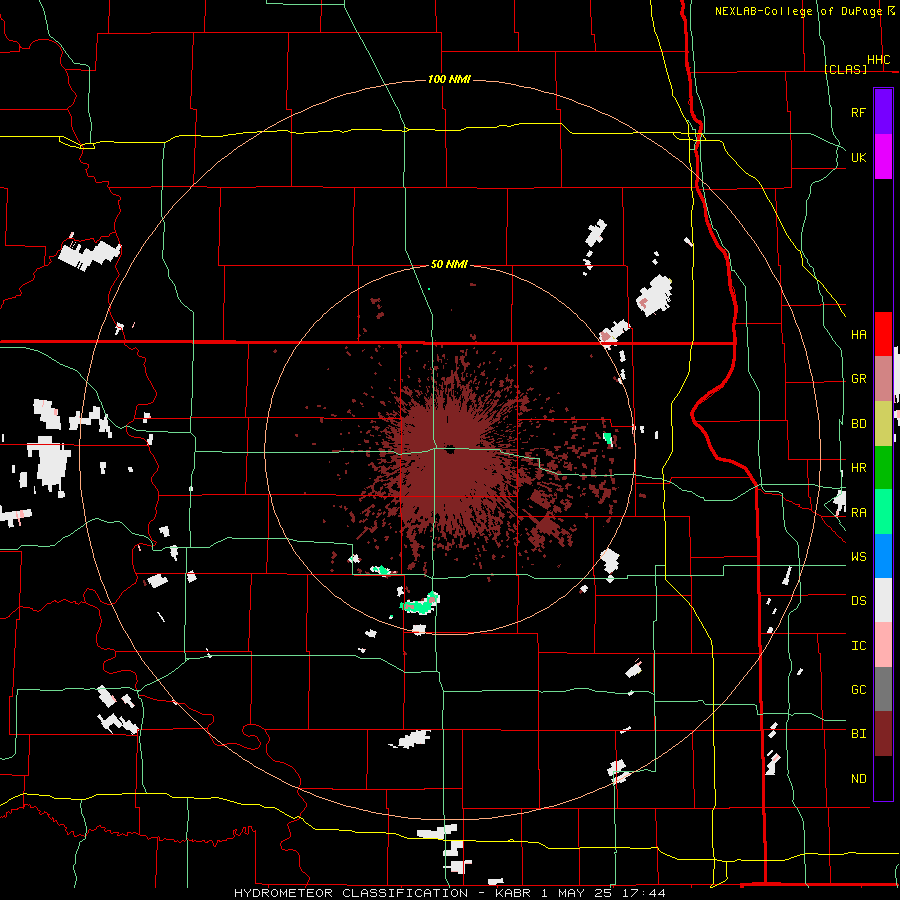Click the 'KABR' radar site identifier
Image resolution: width=900 pixels, height=900 pixels.
[514, 893]
